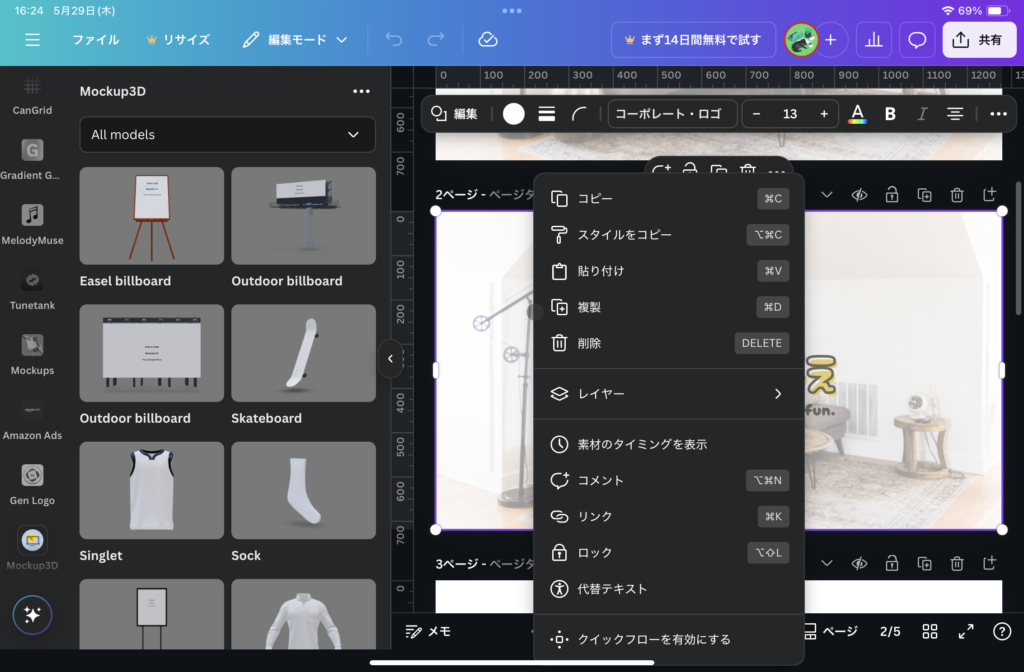Choose スタイルをコピー from context menu

pyautogui.click(x=669, y=234)
